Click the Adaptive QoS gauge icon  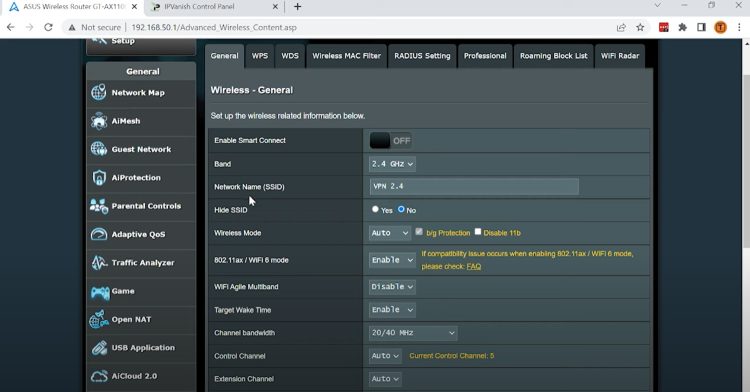pyautogui.click(x=99, y=234)
